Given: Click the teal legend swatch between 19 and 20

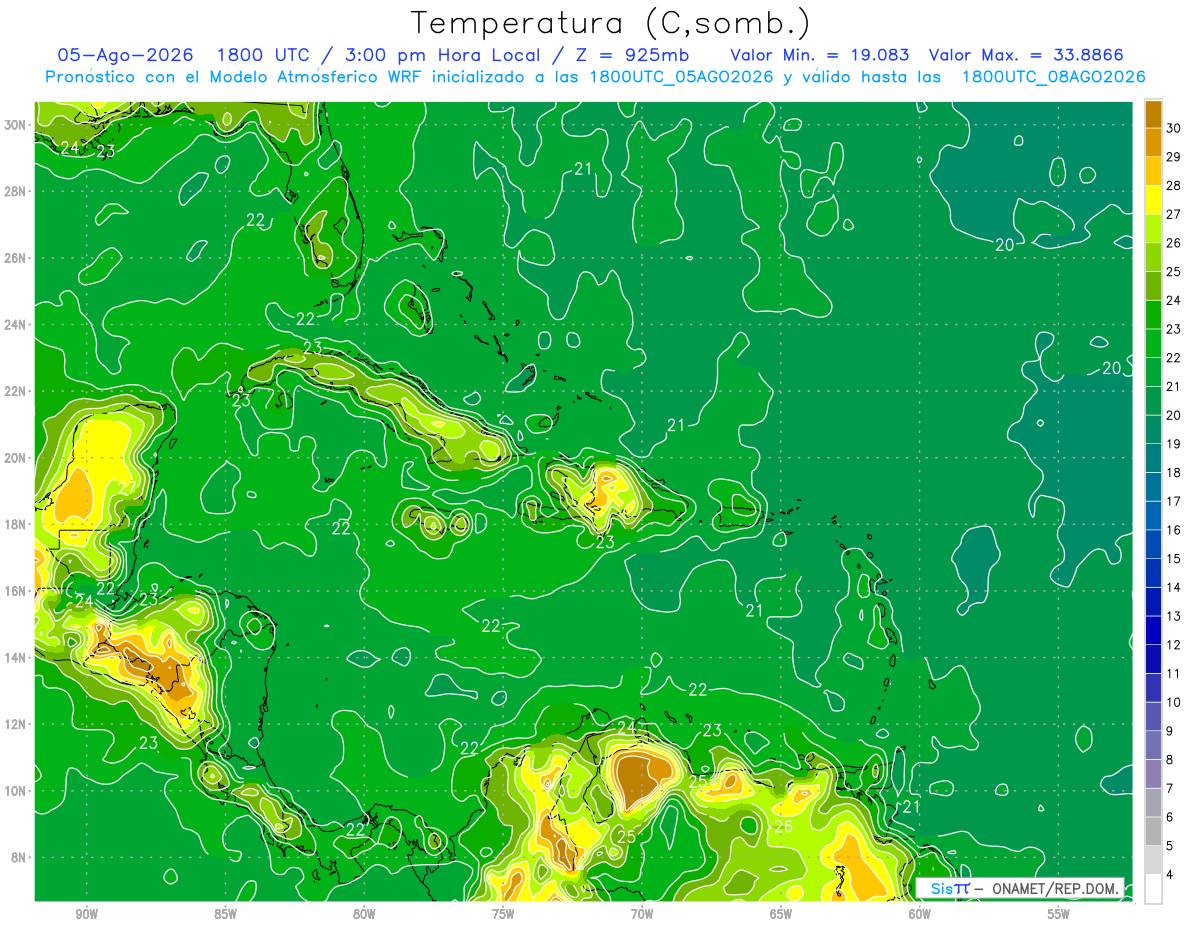Looking at the screenshot, I should pyautogui.click(x=1153, y=429).
